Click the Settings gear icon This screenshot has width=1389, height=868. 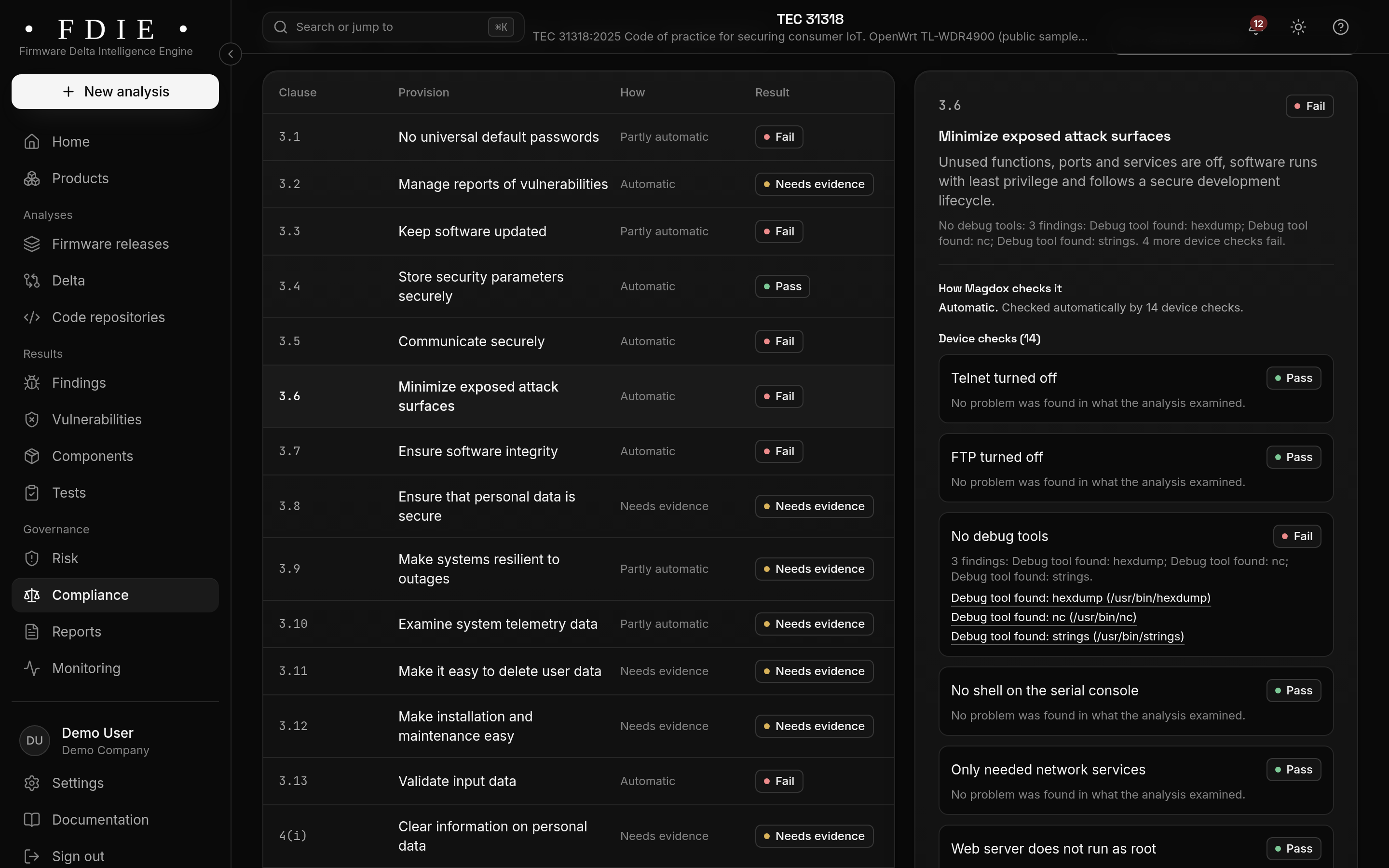32,784
